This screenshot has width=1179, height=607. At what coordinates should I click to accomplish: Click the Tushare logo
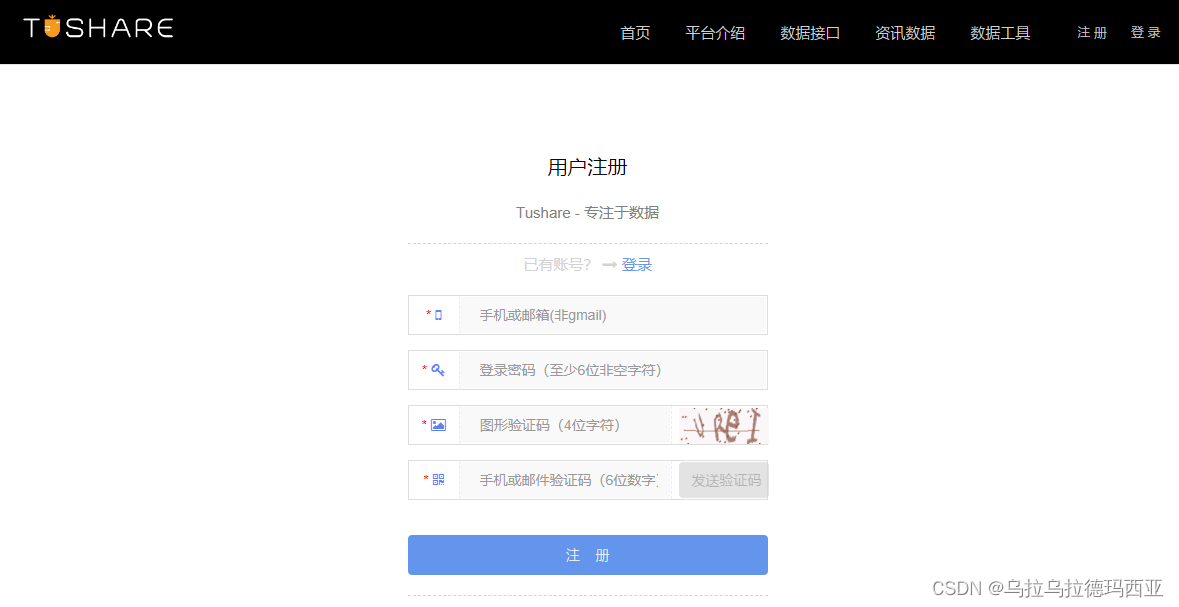[99, 27]
